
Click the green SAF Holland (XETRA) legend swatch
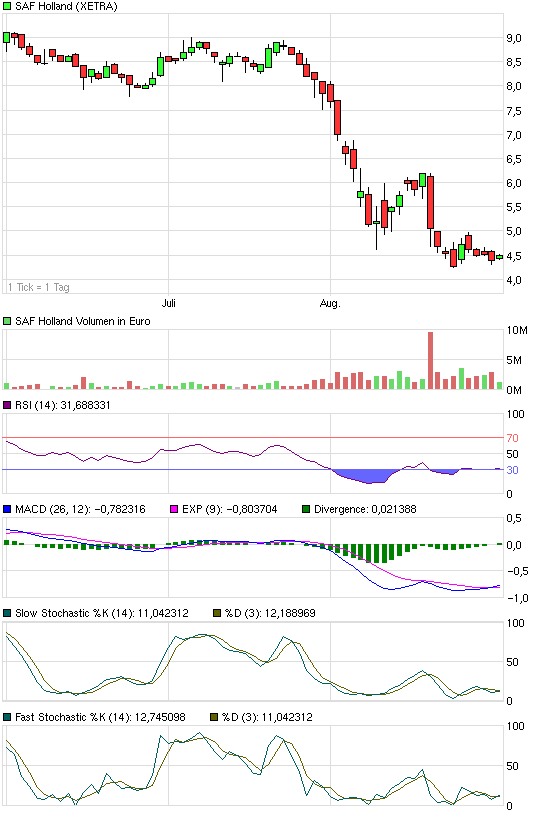point(7,6)
